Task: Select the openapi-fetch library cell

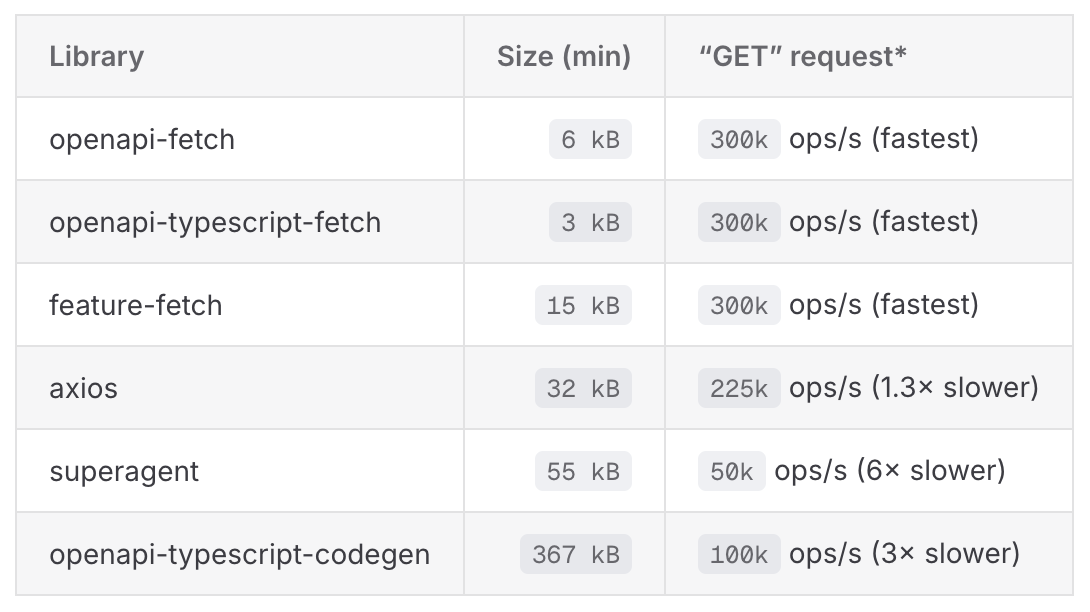Action: (142, 140)
